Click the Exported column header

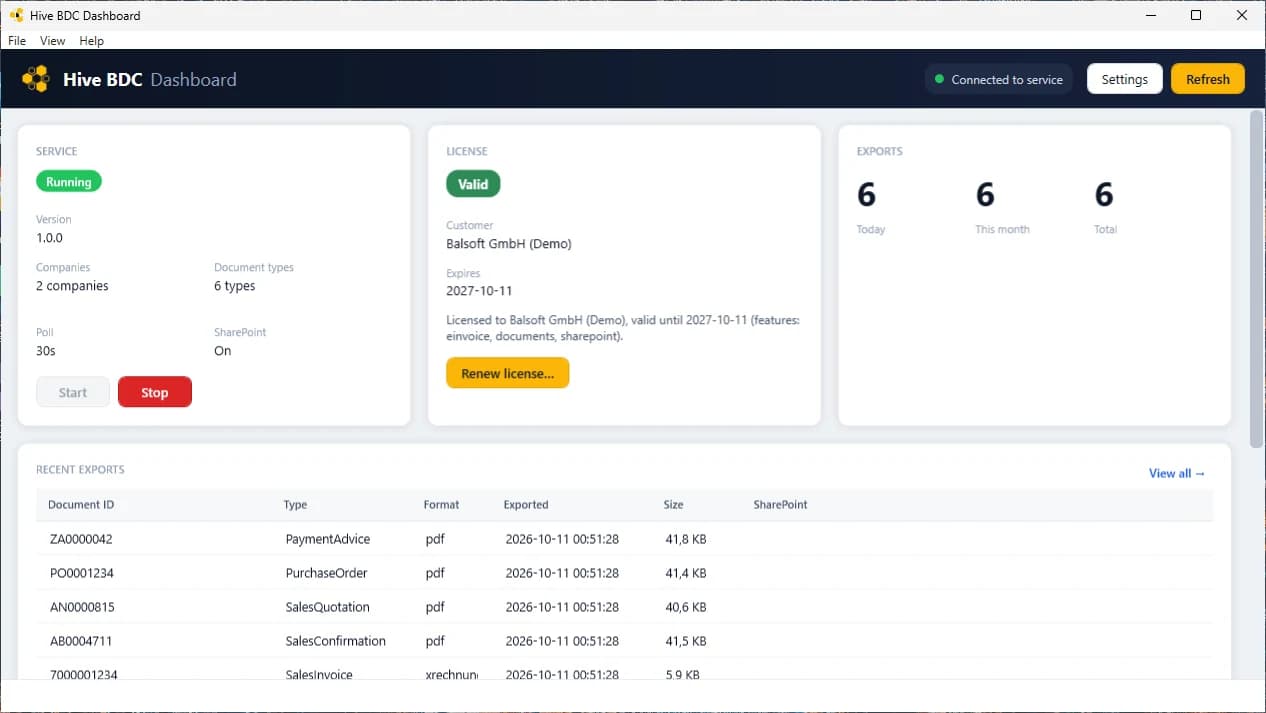coord(526,505)
